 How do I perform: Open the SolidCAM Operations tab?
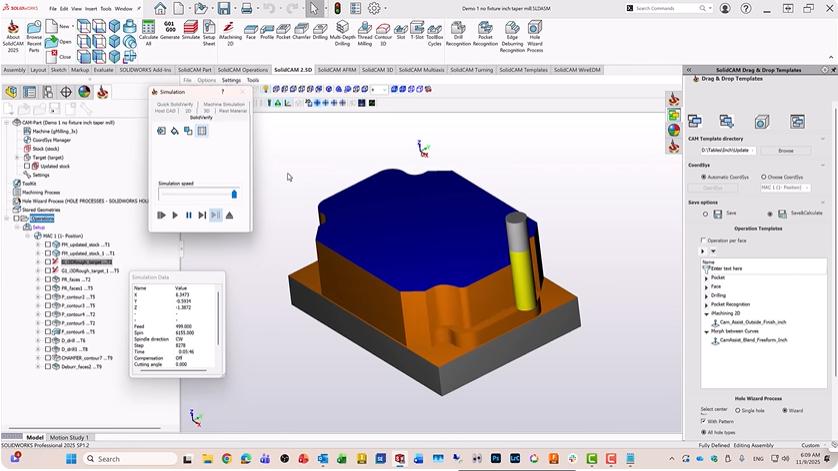242,70
